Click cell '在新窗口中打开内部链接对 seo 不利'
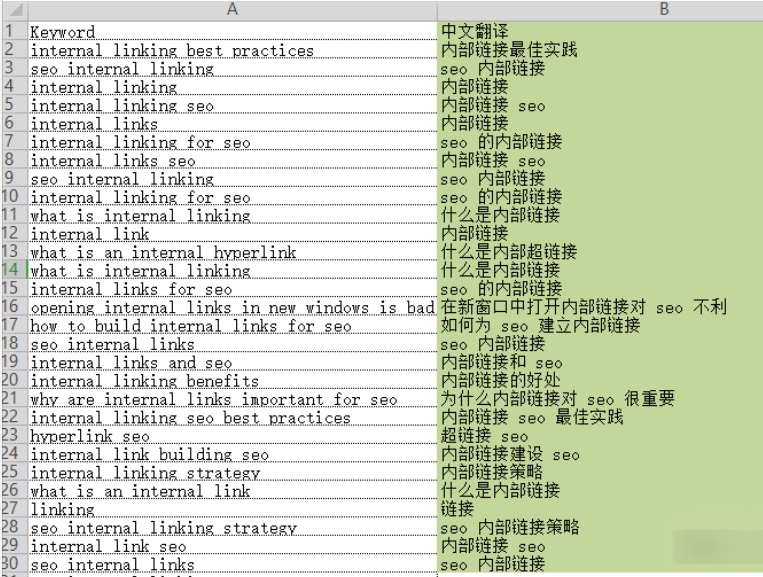The image size is (763, 577). pyautogui.click(x=600, y=307)
